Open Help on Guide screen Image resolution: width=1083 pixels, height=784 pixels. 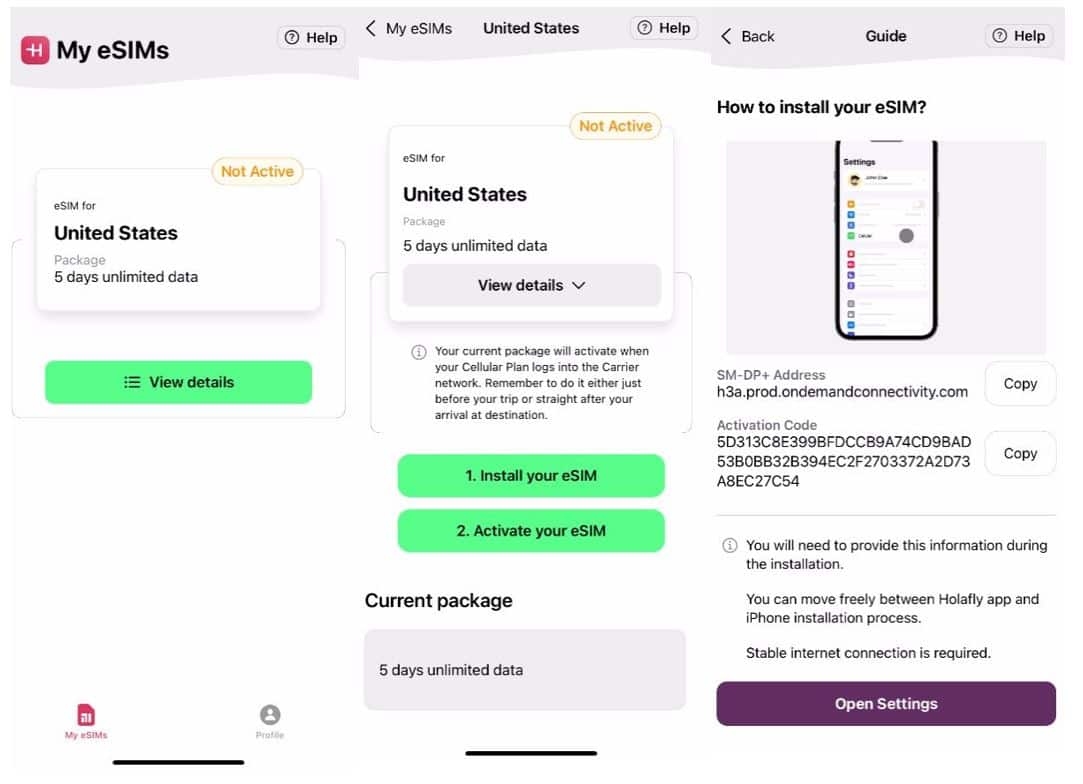(x=1018, y=36)
